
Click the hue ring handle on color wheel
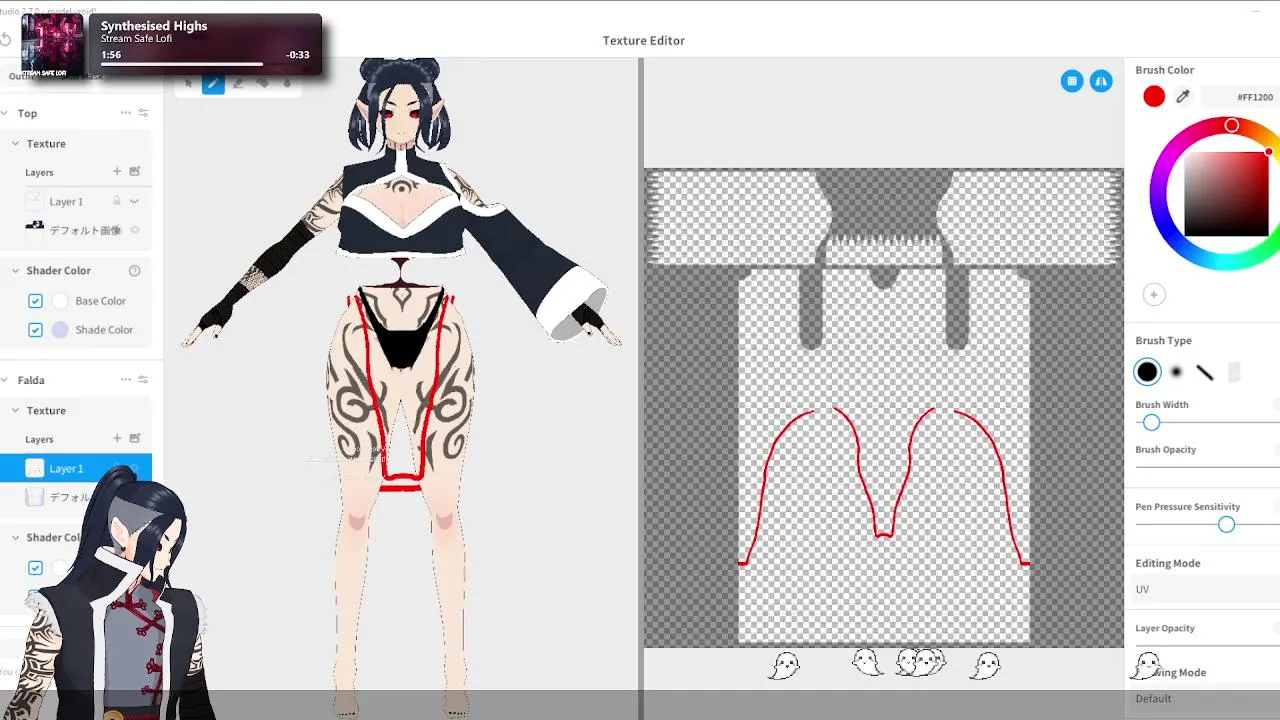[x=1232, y=125]
